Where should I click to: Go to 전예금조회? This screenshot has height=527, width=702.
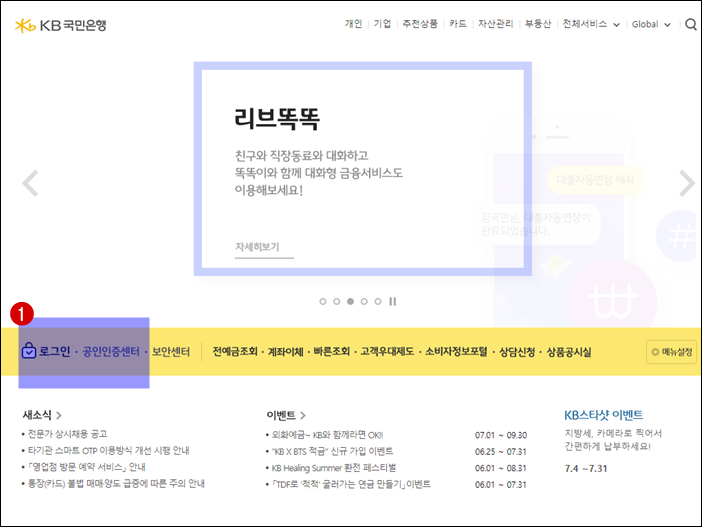click(235, 351)
